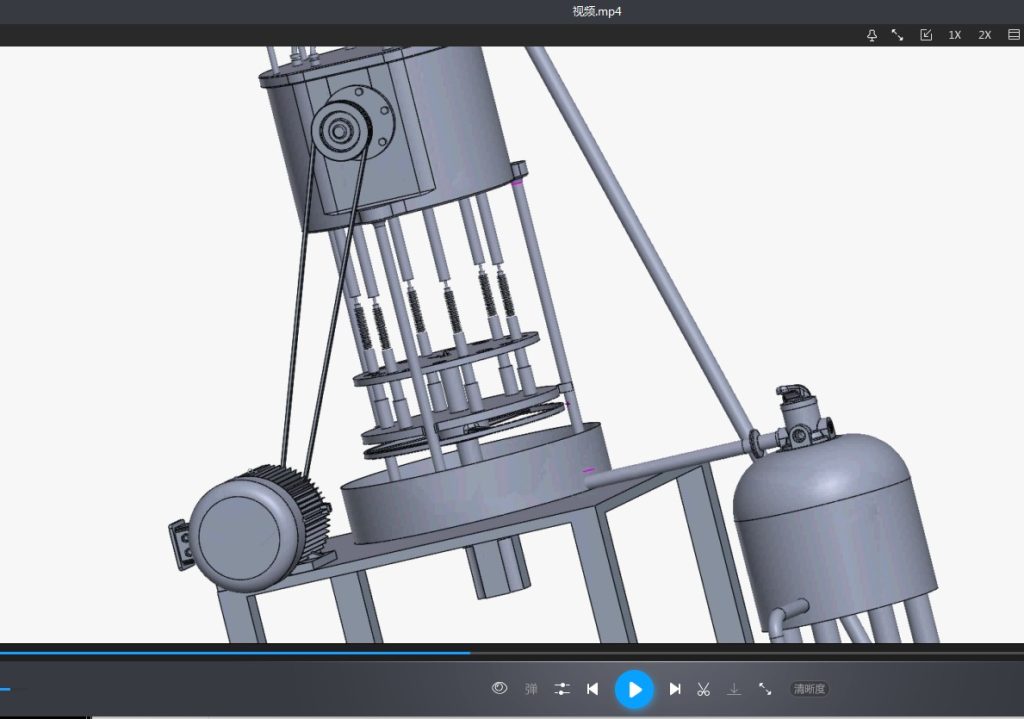
Task: Skip to the previous video
Action: point(592,689)
